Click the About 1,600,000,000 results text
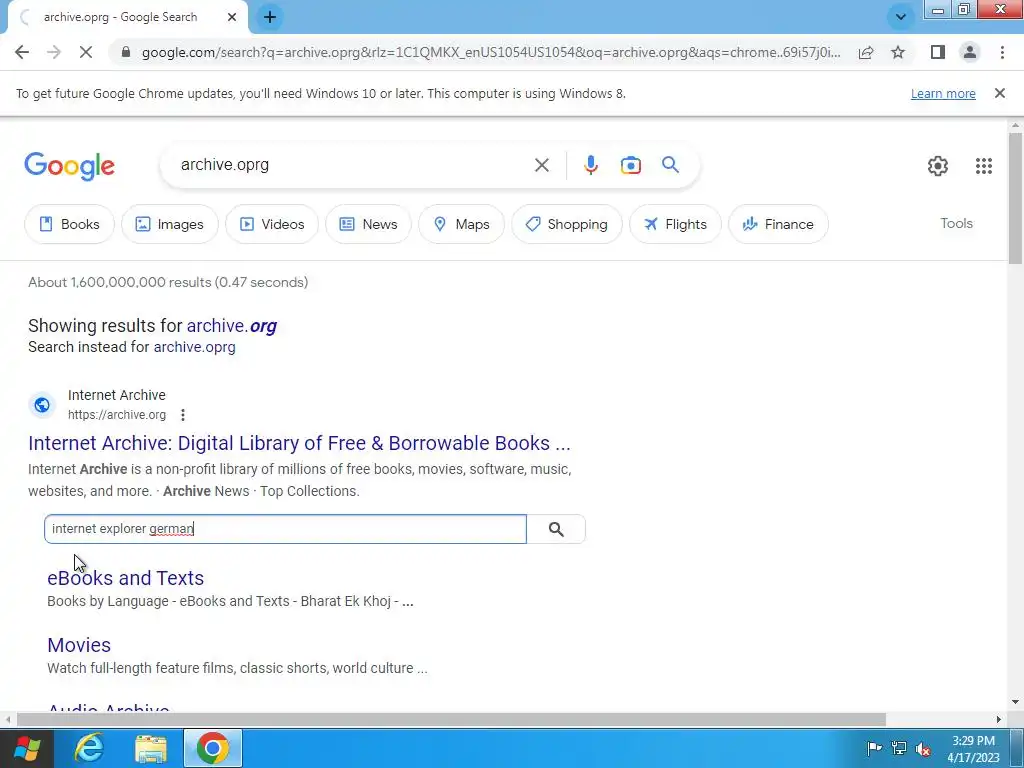The width and height of the screenshot is (1024, 768). click(x=168, y=282)
